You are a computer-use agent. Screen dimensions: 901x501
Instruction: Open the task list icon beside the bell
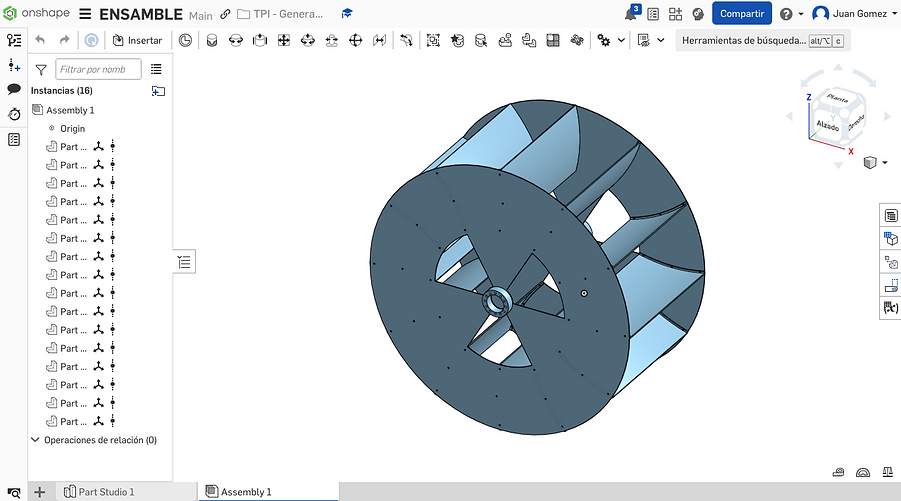coord(653,14)
